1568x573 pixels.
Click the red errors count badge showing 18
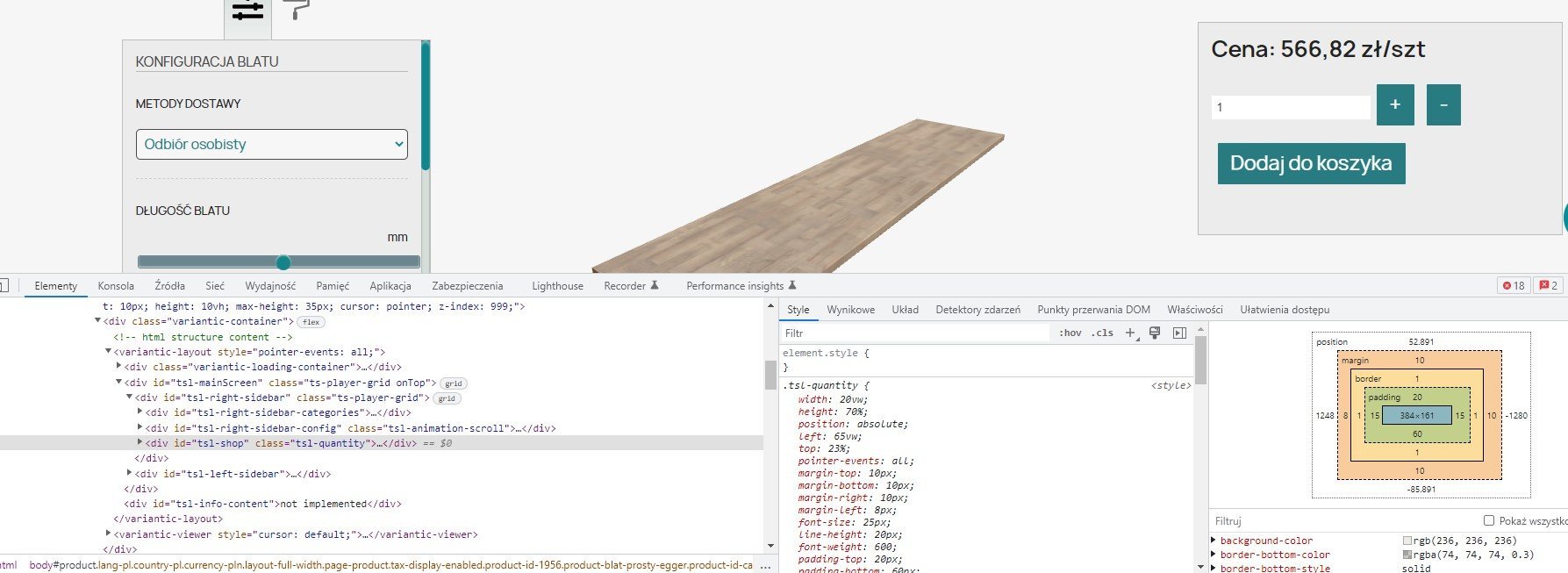coord(1514,286)
